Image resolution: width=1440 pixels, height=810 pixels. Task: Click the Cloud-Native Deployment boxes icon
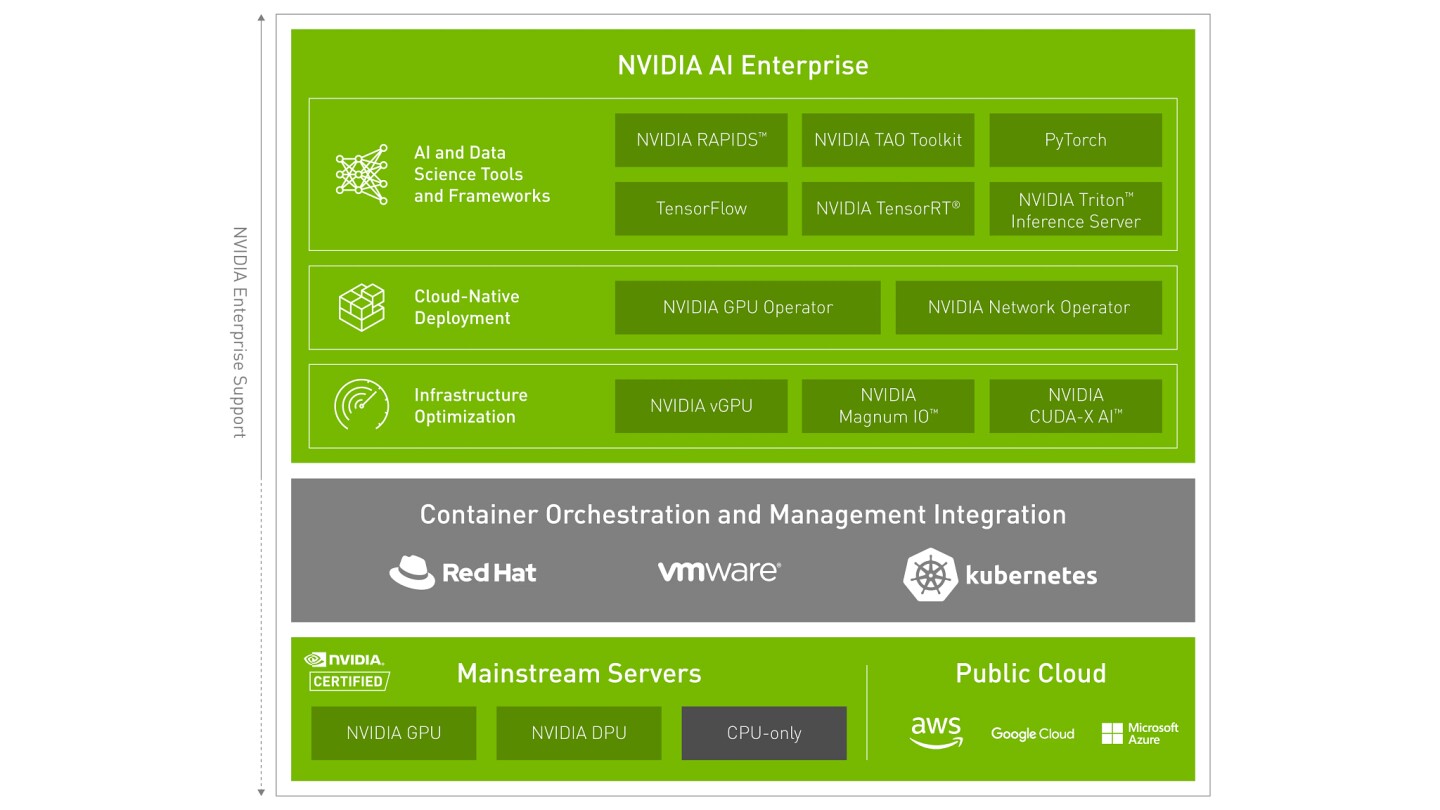(362, 306)
